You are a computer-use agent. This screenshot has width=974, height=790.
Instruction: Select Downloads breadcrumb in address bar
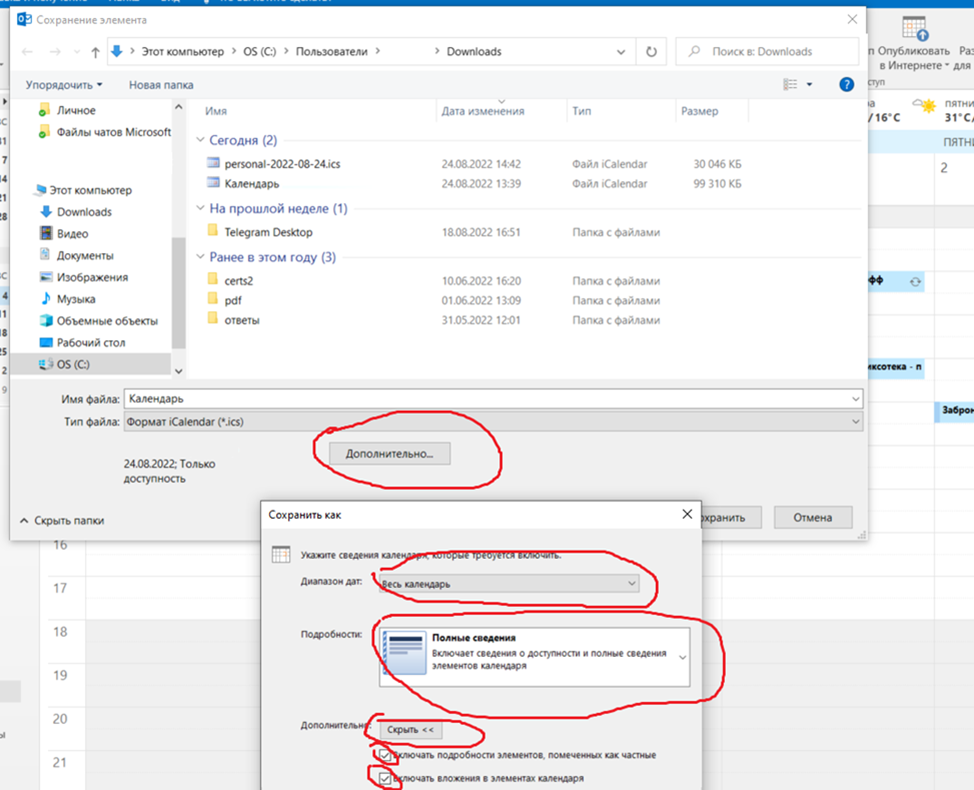[x=474, y=52]
